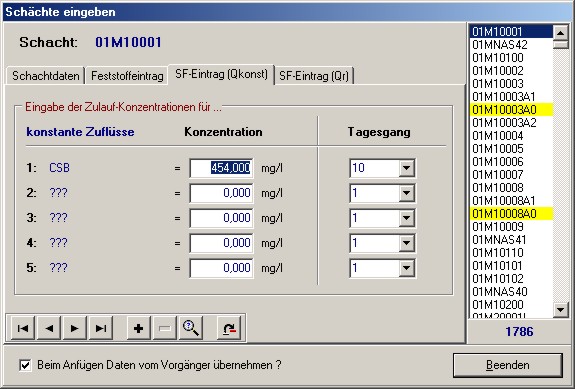Go to the next record
Screen dimensions: 575x389
click(x=75, y=328)
